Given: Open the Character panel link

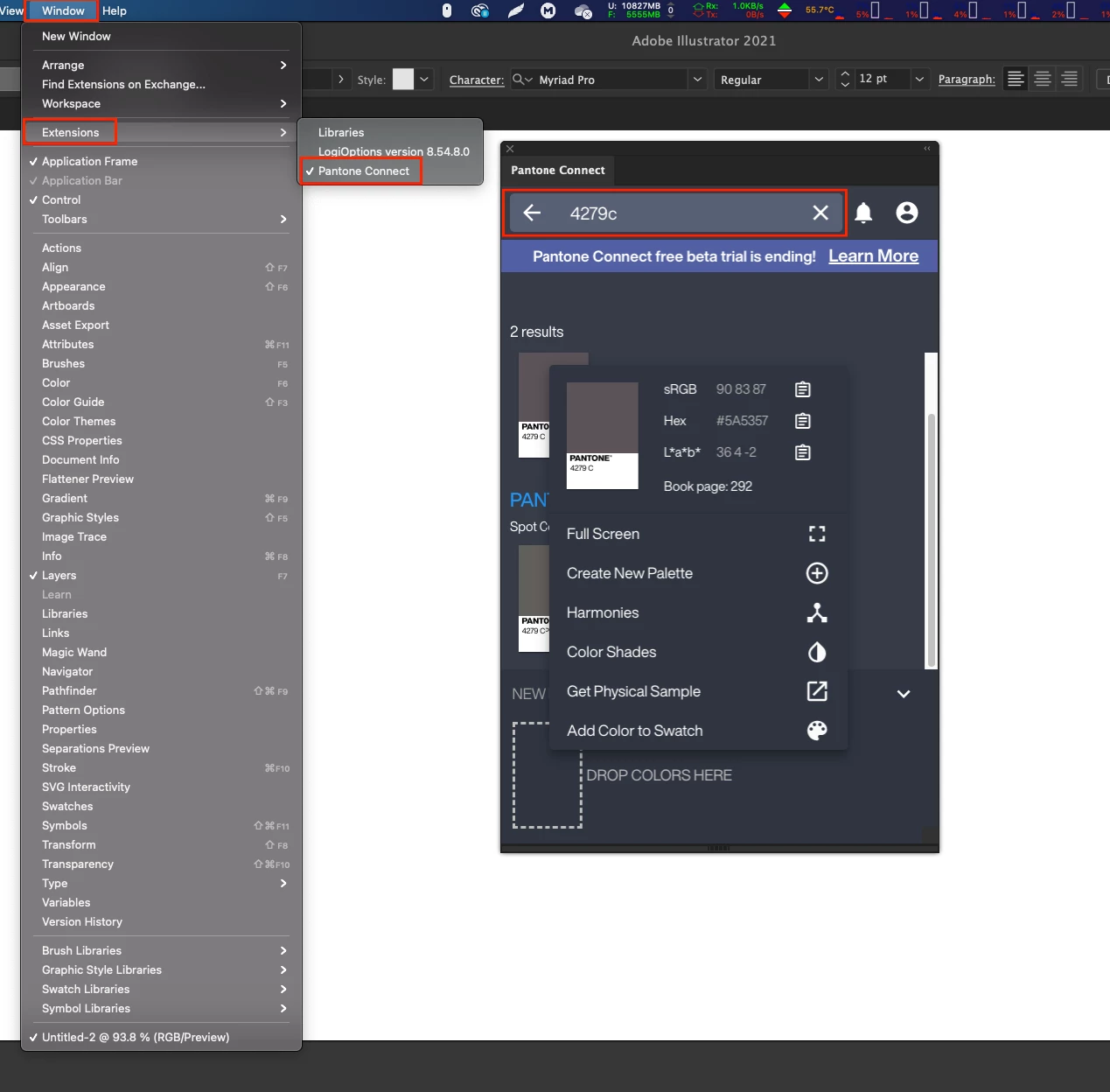Looking at the screenshot, I should click(477, 80).
